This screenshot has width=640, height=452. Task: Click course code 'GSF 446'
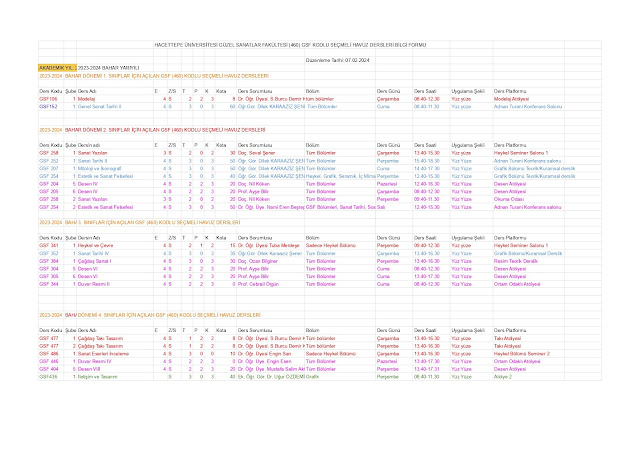[x=49, y=361]
